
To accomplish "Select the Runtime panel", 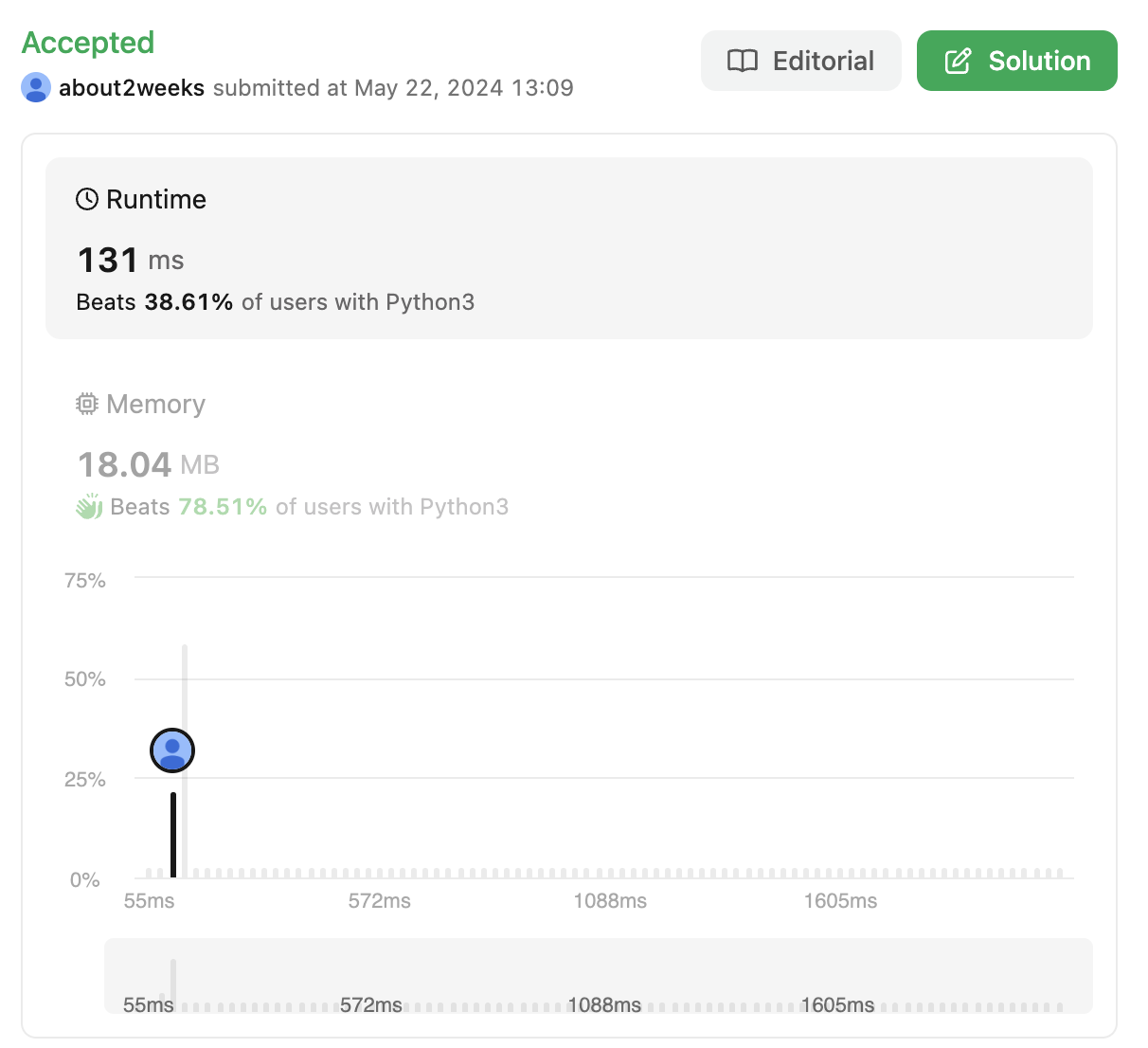I will click(x=569, y=248).
